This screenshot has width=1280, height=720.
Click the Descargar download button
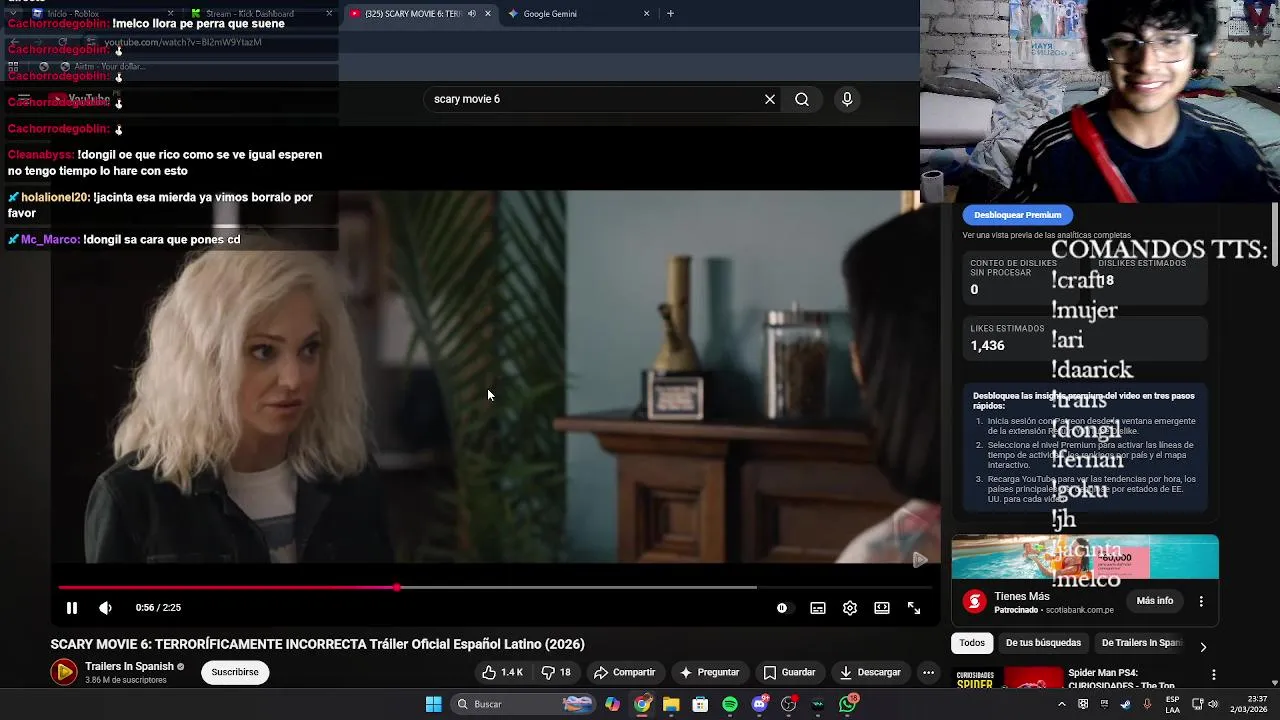[x=870, y=672]
